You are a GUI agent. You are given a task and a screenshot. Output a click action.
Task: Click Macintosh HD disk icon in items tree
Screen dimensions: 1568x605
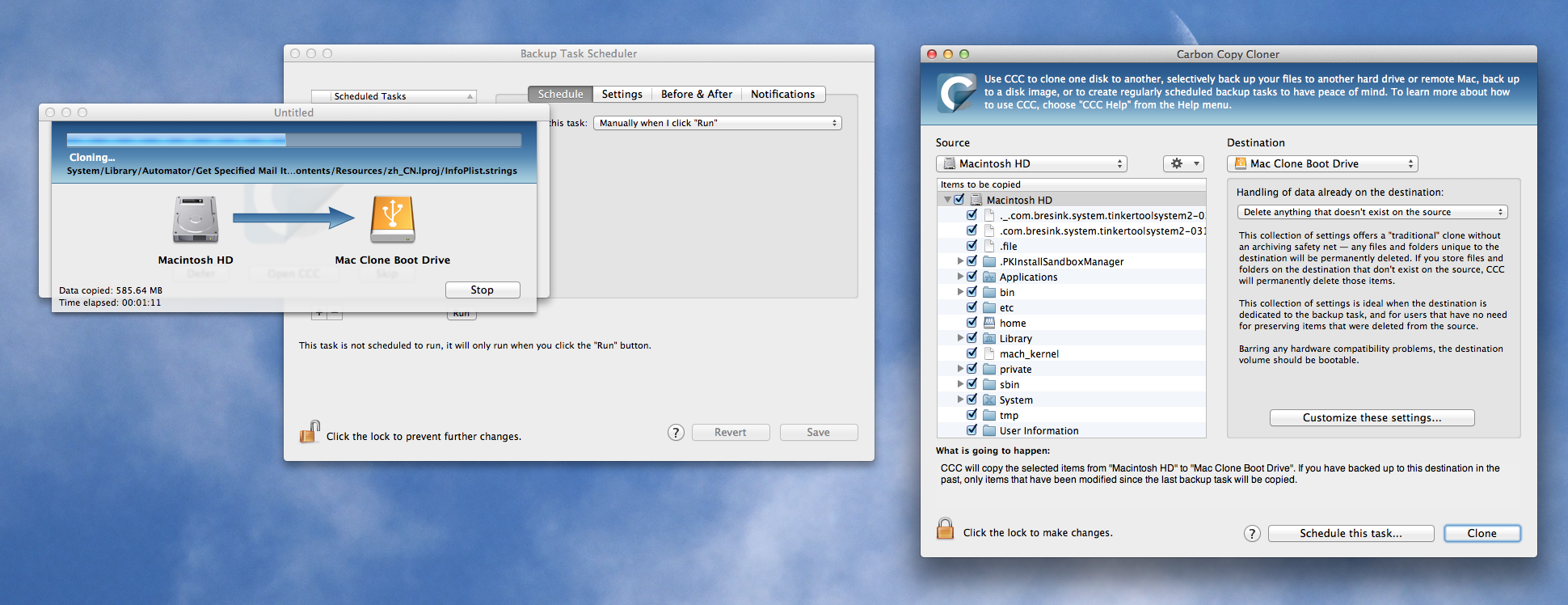(976, 200)
